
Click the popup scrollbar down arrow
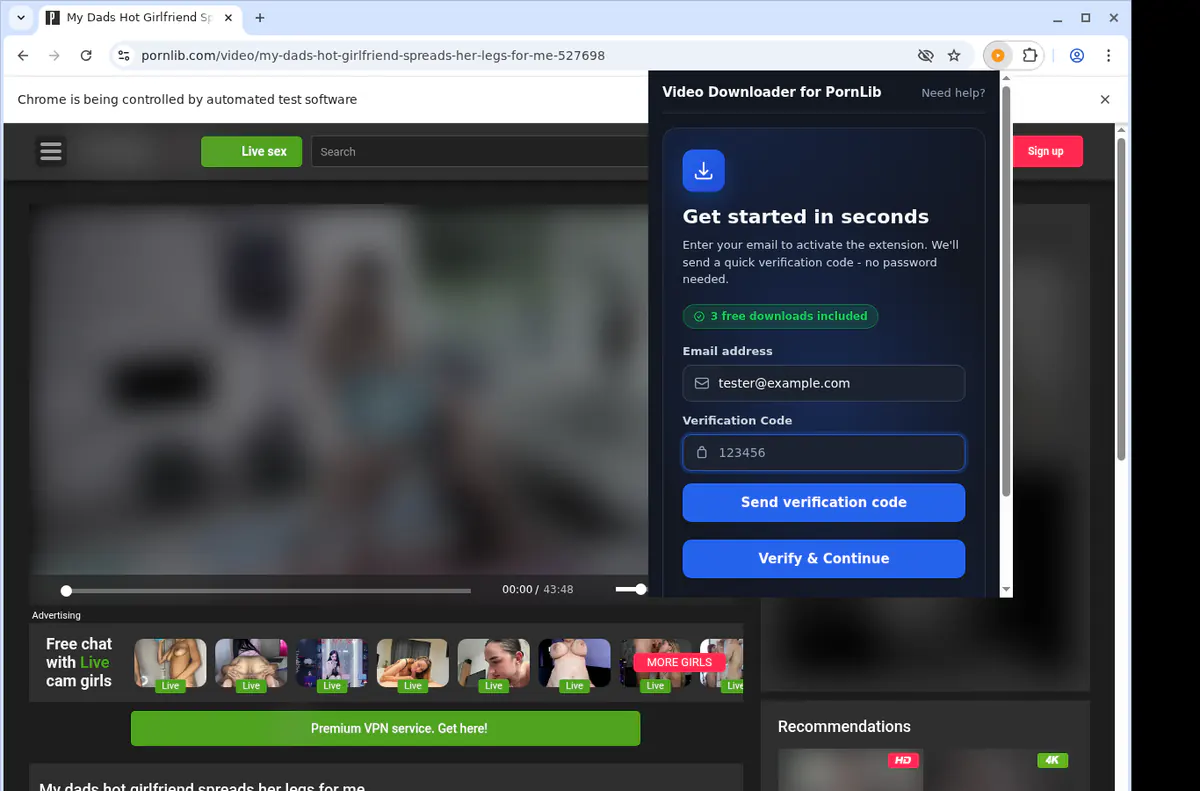[1006, 590]
